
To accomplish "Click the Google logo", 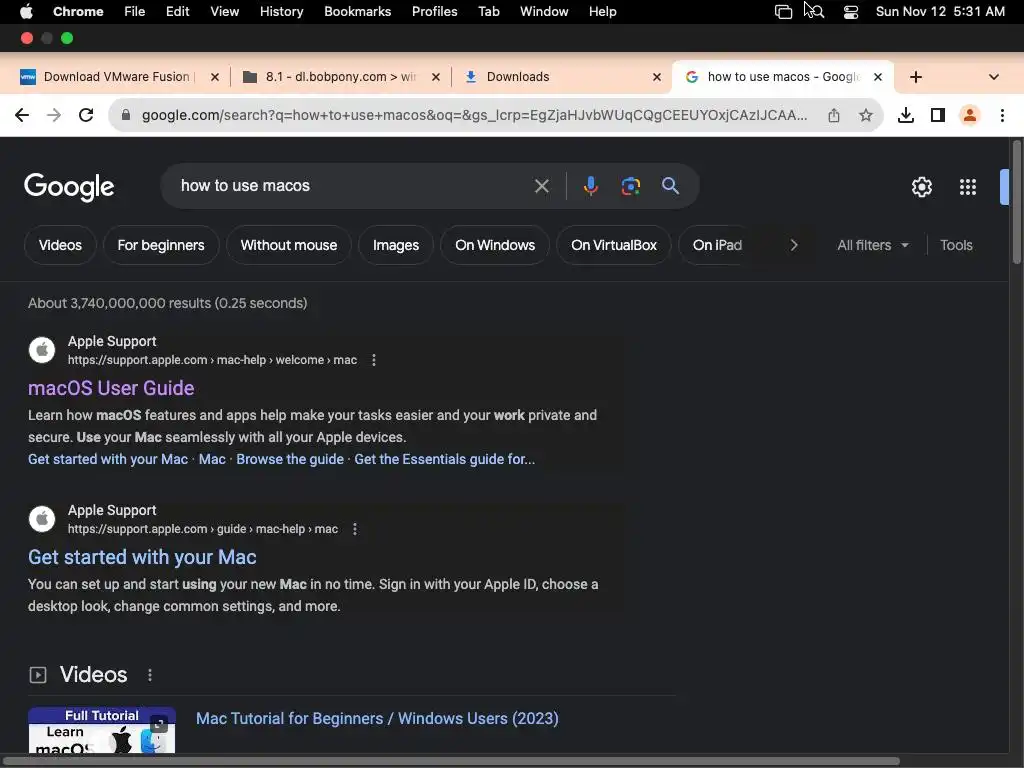I will [x=69, y=187].
